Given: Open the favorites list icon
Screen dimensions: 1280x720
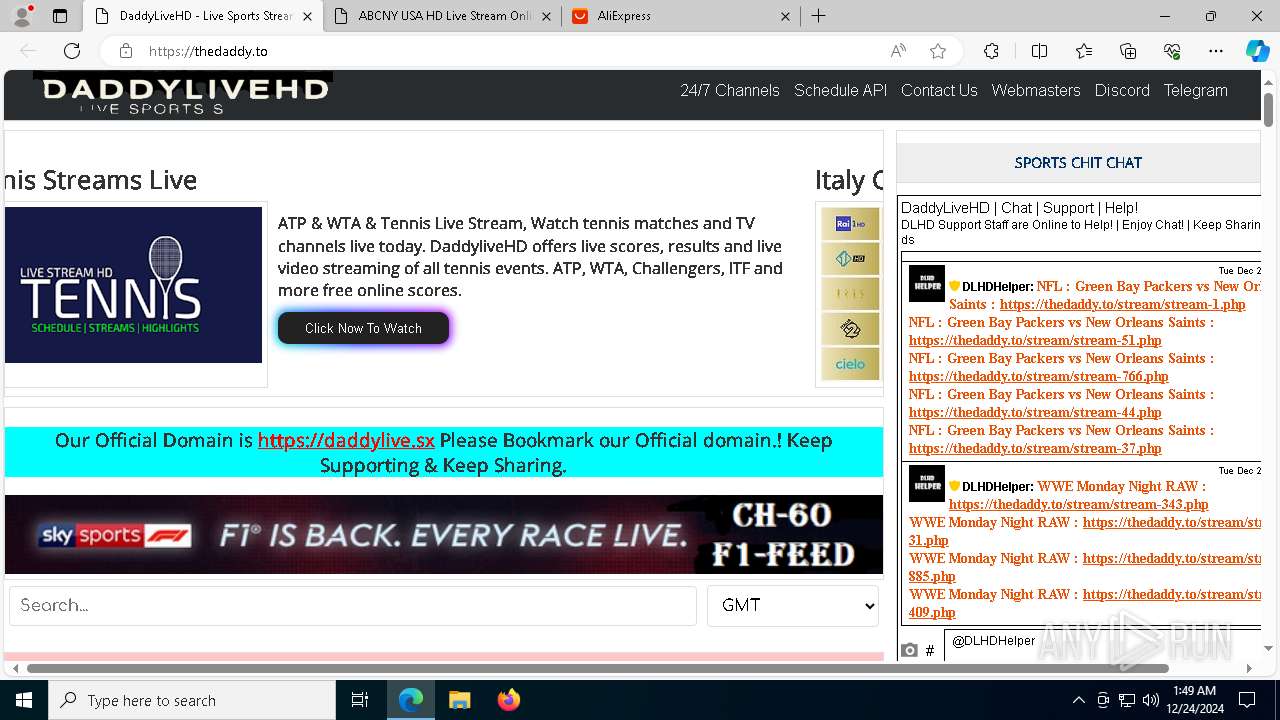Looking at the screenshot, I should pyautogui.click(x=1084, y=51).
